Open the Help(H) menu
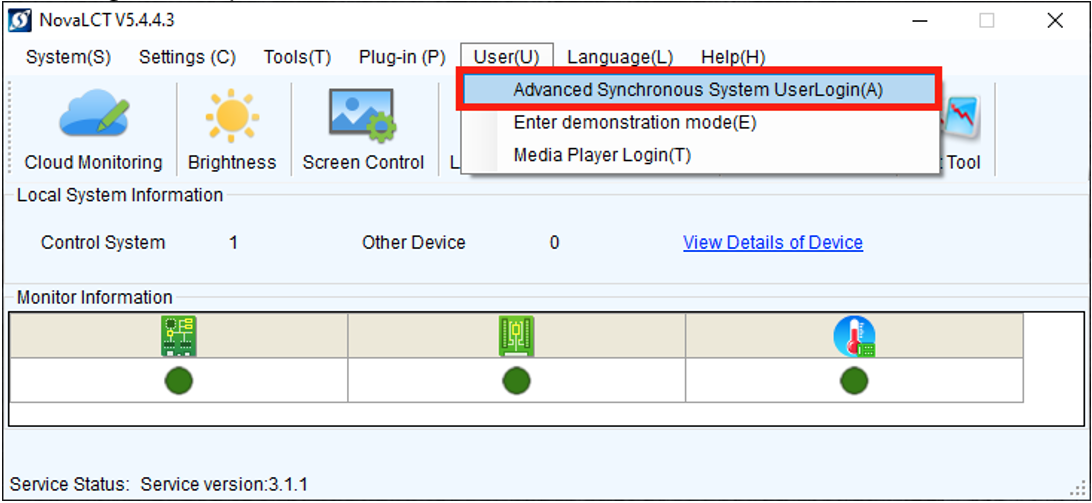Image resolution: width=1092 pixels, height=503 pixels. click(x=733, y=57)
